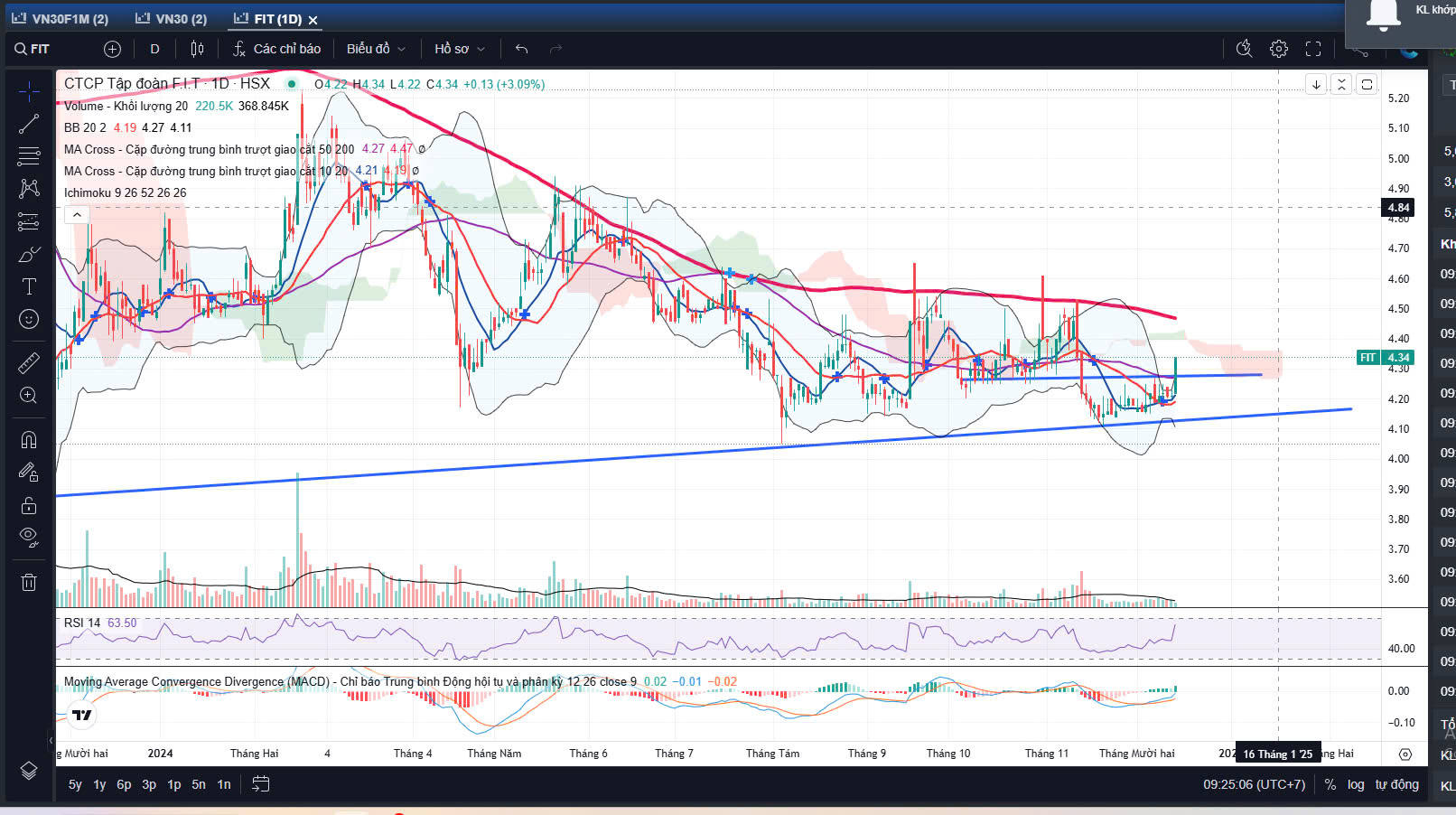Open the Fibonacci retracement tools
The height and width of the screenshot is (815, 1456).
pos(29,156)
